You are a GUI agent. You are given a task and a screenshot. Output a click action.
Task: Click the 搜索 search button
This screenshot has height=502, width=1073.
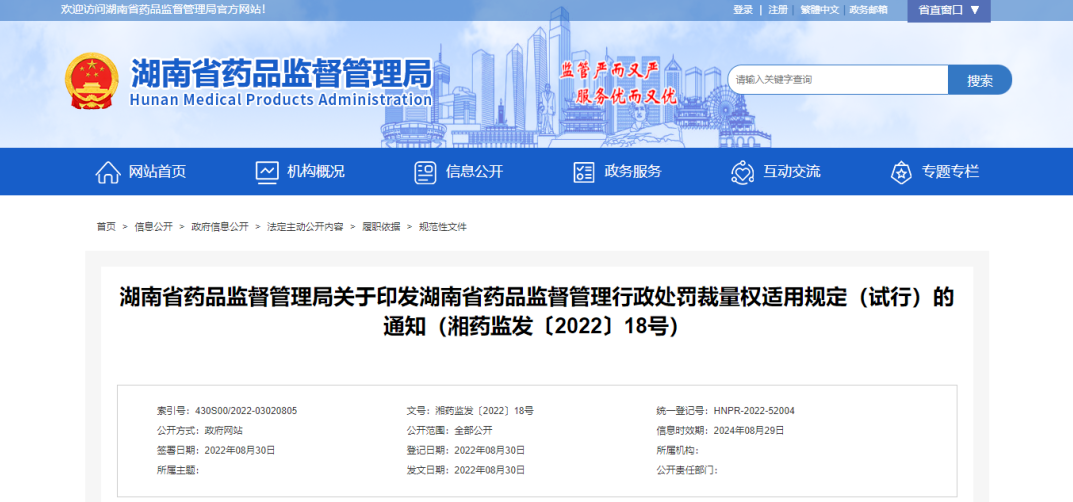(x=980, y=81)
